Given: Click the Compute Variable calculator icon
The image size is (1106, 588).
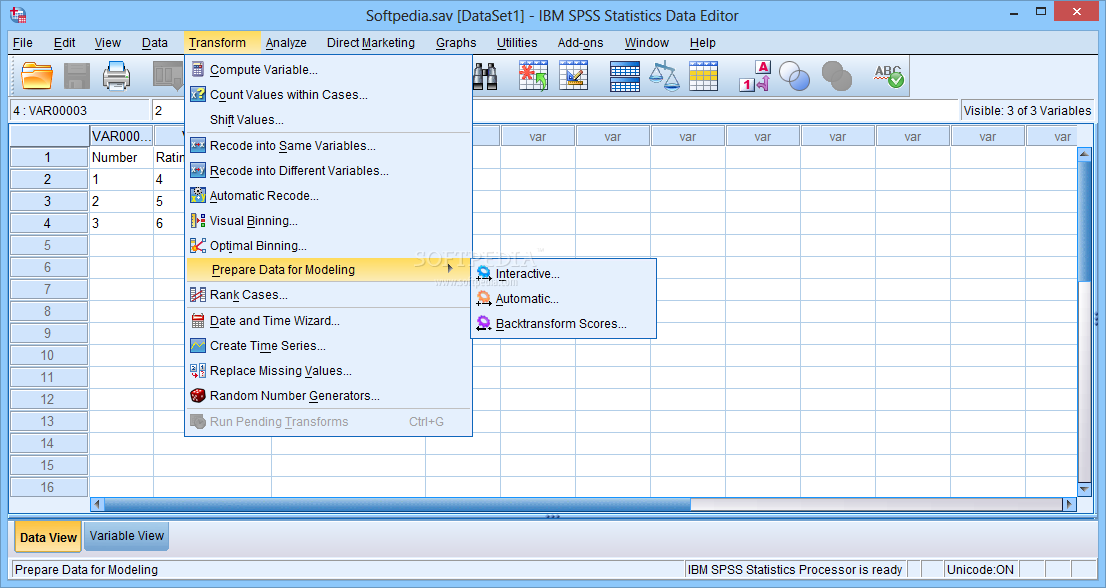Looking at the screenshot, I should point(198,69).
